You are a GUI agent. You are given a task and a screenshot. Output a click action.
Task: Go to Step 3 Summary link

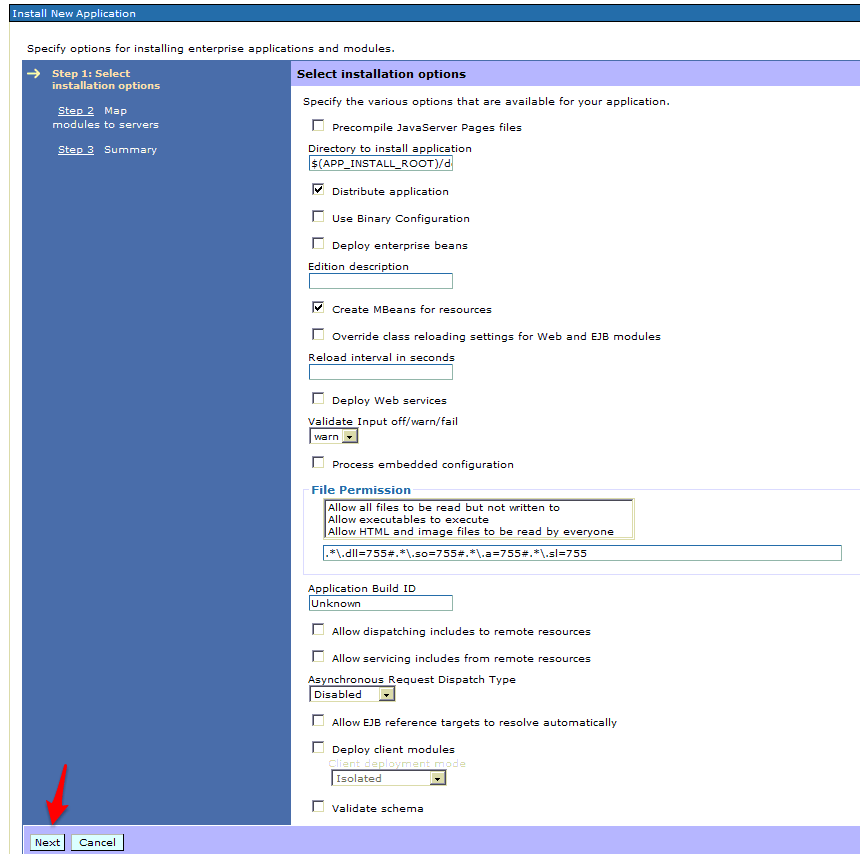(x=76, y=150)
